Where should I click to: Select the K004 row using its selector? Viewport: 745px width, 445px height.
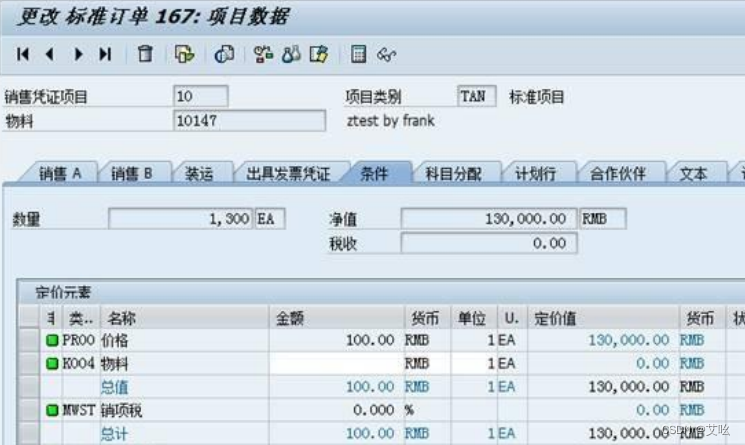[29, 363]
